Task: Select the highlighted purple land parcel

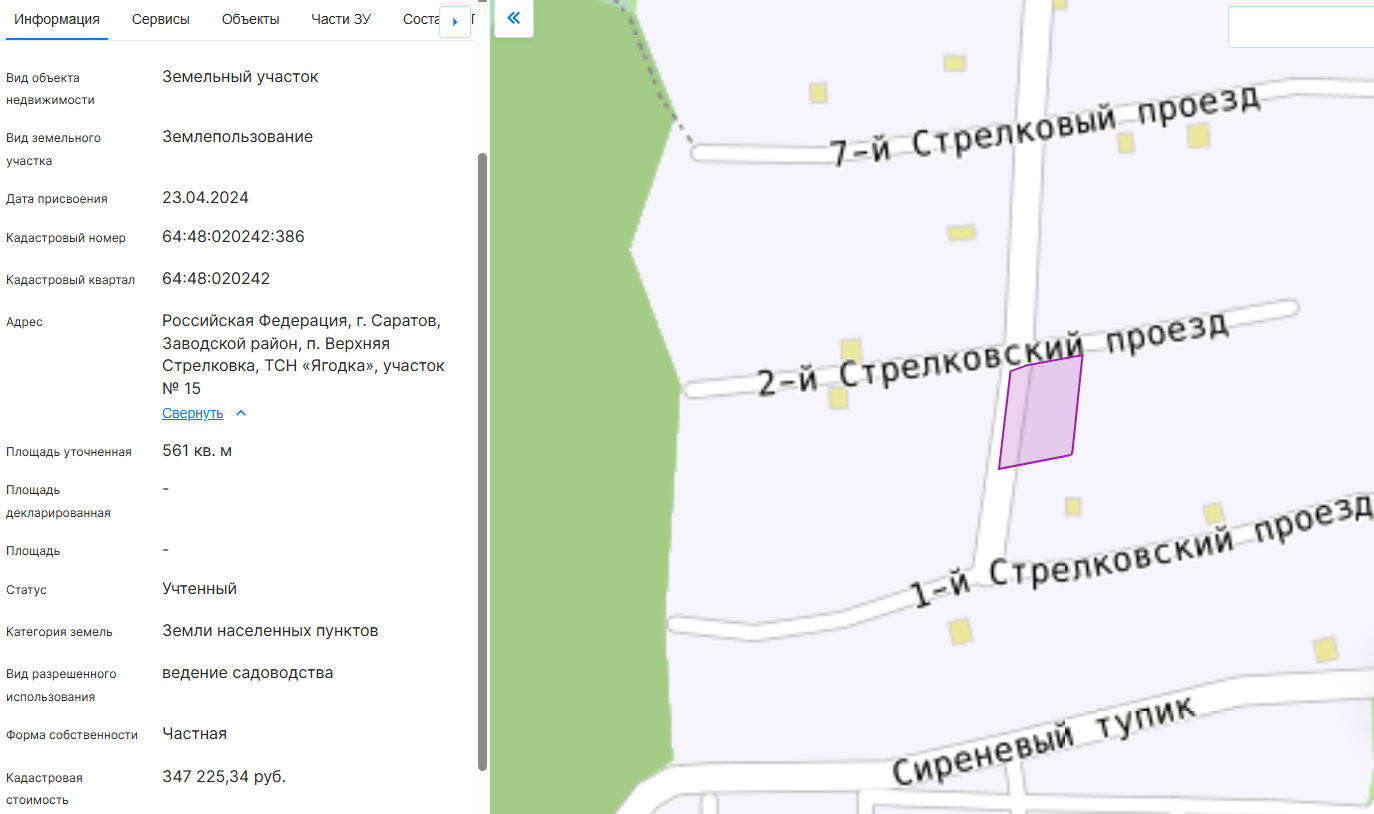Action: pos(1042,412)
